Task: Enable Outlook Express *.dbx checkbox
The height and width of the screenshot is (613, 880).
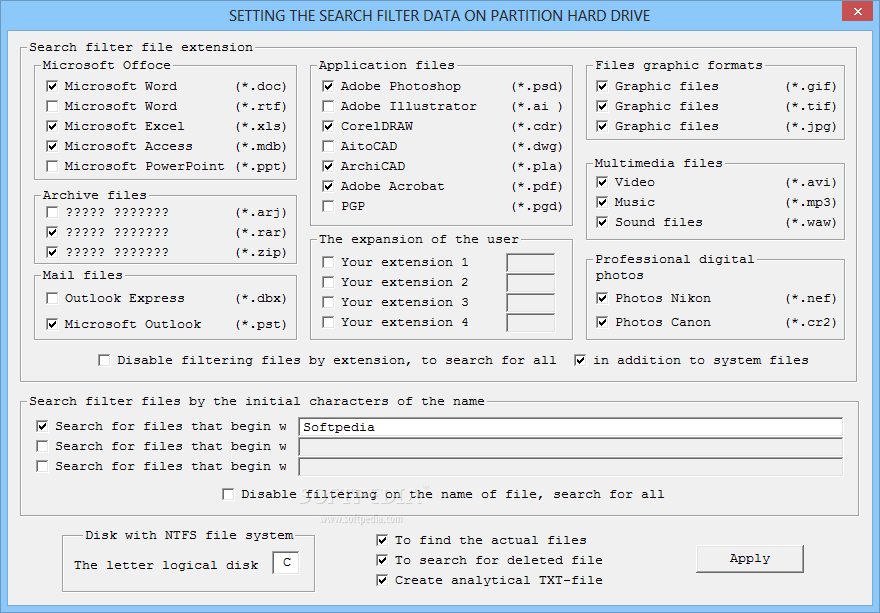Action: coord(52,298)
